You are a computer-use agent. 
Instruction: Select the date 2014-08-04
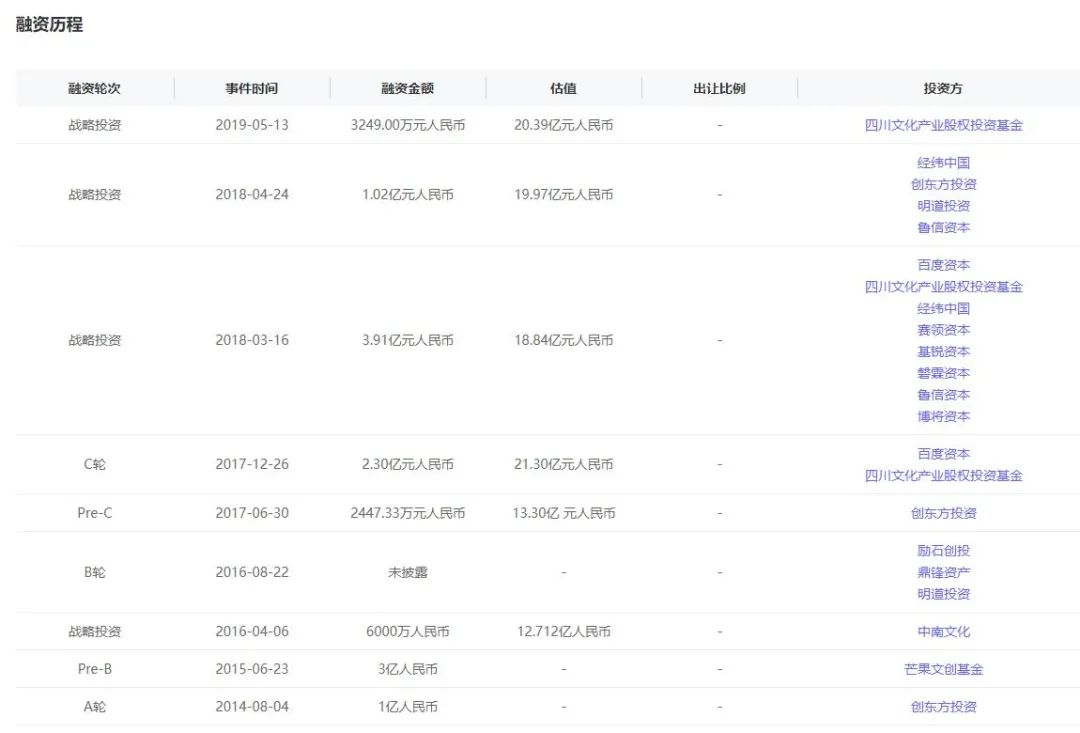click(251, 706)
